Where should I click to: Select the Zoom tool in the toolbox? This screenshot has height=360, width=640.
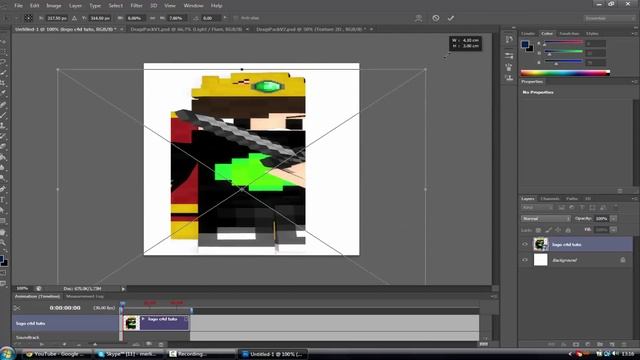3,242
